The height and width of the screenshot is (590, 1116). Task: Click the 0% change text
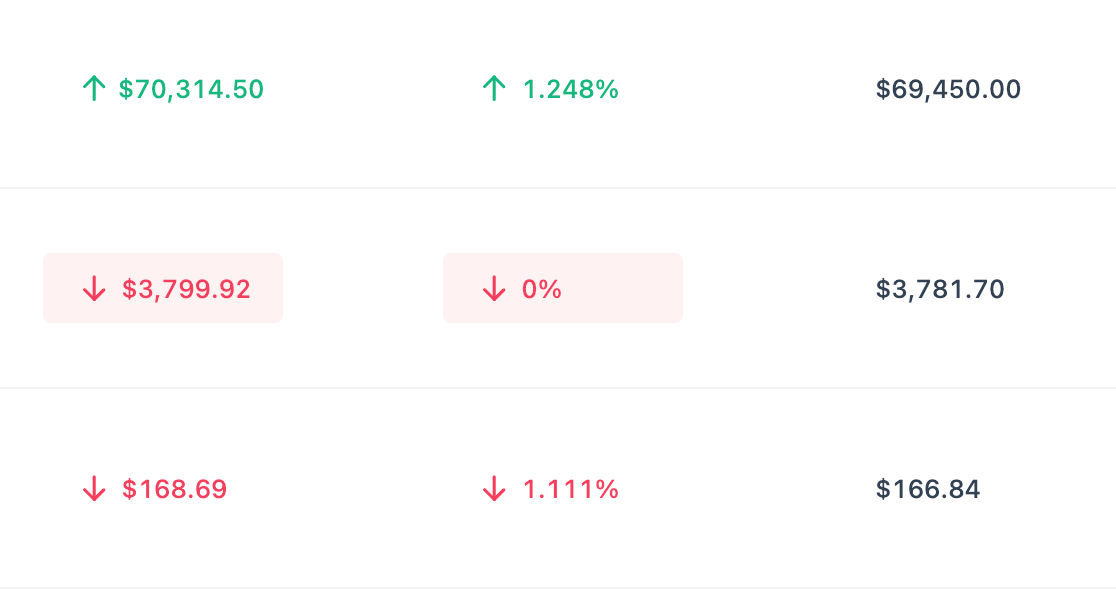click(x=542, y=290)
